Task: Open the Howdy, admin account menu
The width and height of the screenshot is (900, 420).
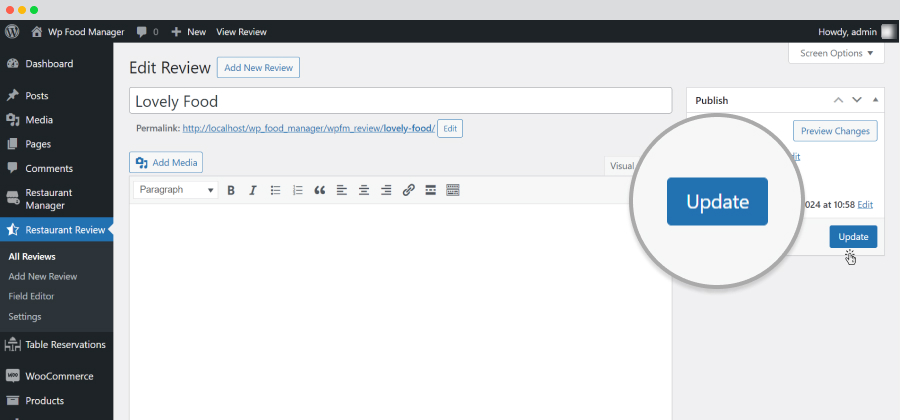Action: tap(856, 32)
